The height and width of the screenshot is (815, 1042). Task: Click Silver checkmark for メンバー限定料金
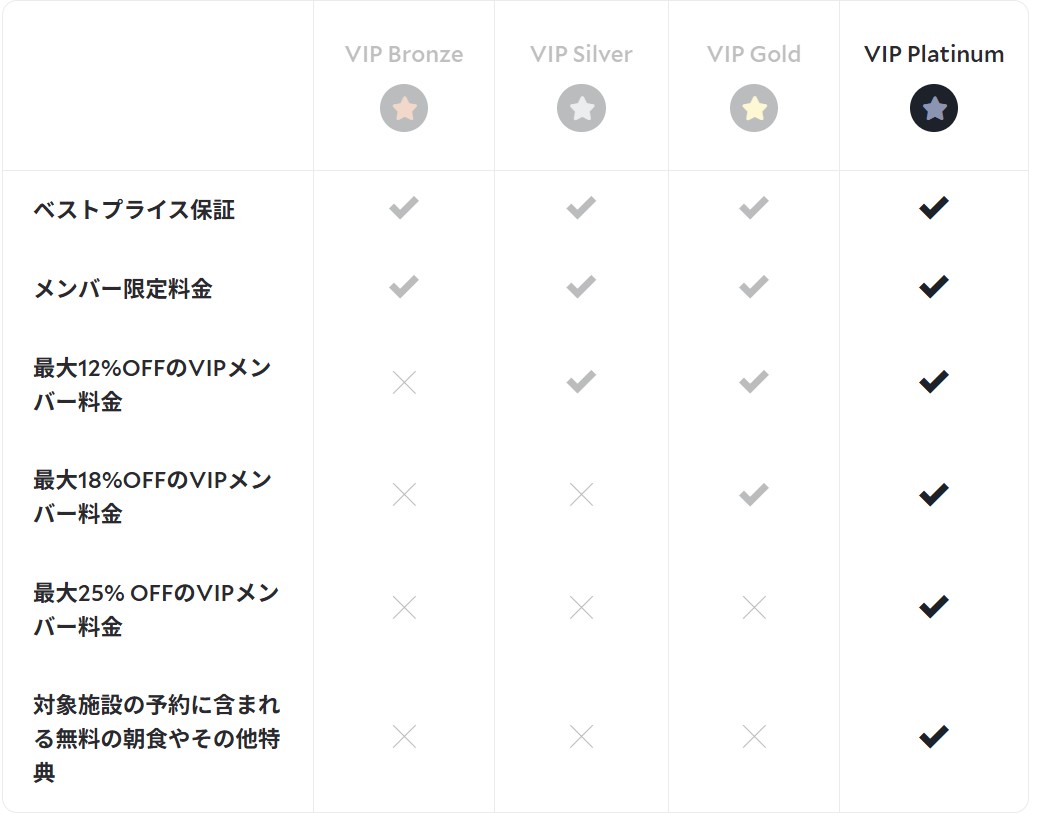tap(581, 288)
